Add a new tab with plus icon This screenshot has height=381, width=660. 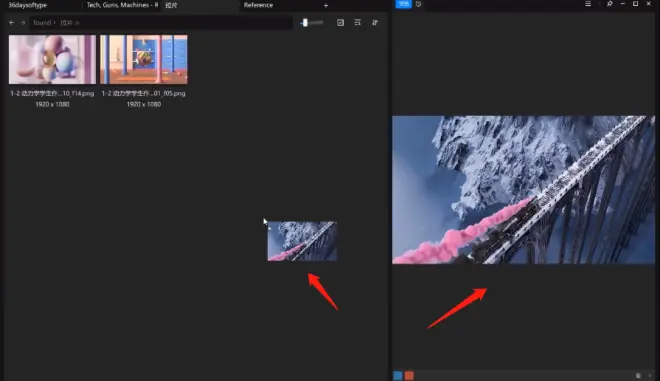(x=326, y=5)
